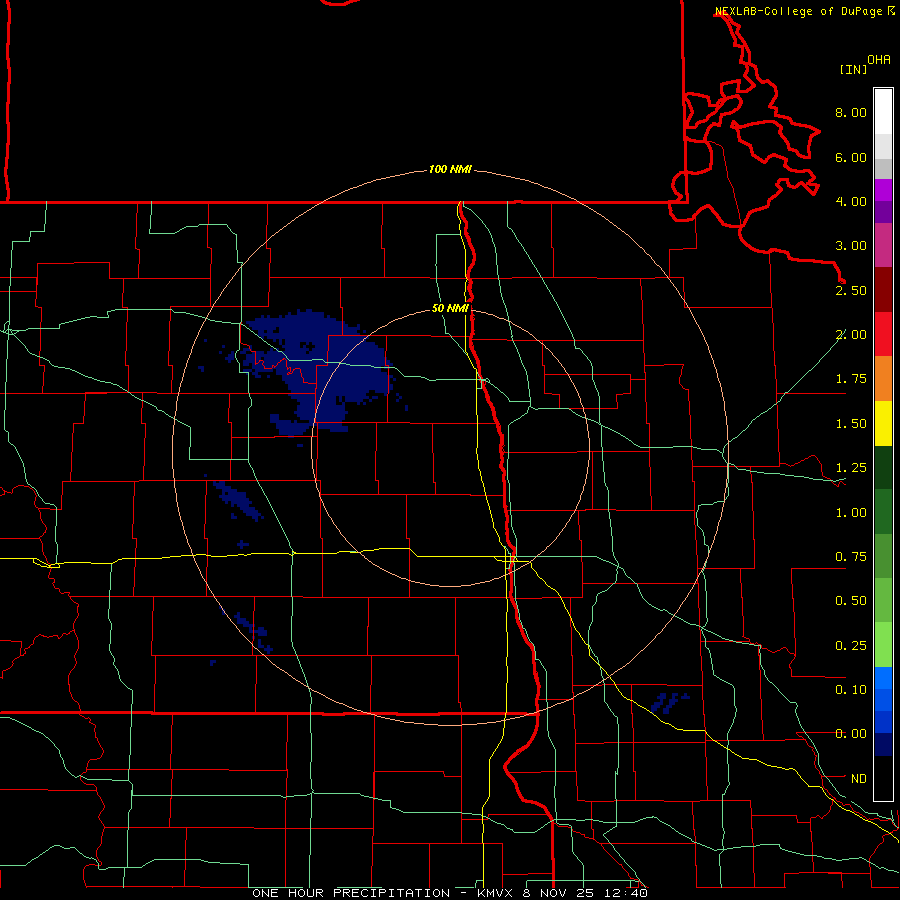Pick the orange legend color swatch
This screenshot has height=900, width=900.
click(x=883, y=379)
